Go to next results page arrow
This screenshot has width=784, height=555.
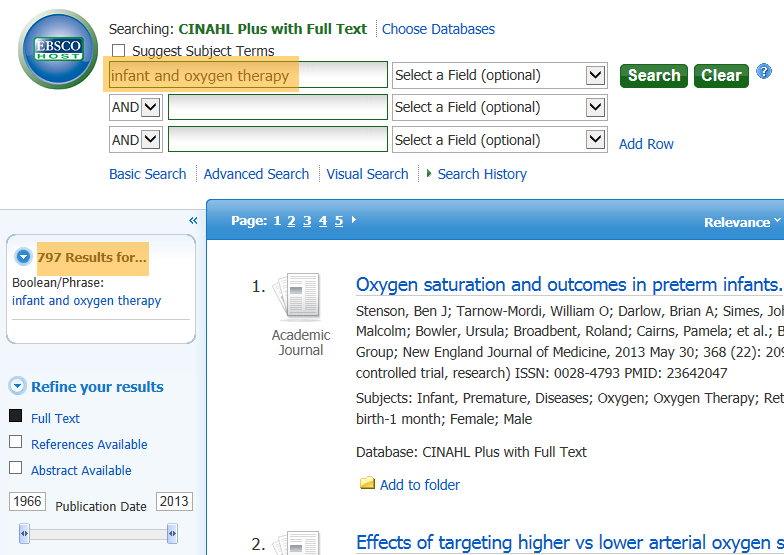[354, 221]
